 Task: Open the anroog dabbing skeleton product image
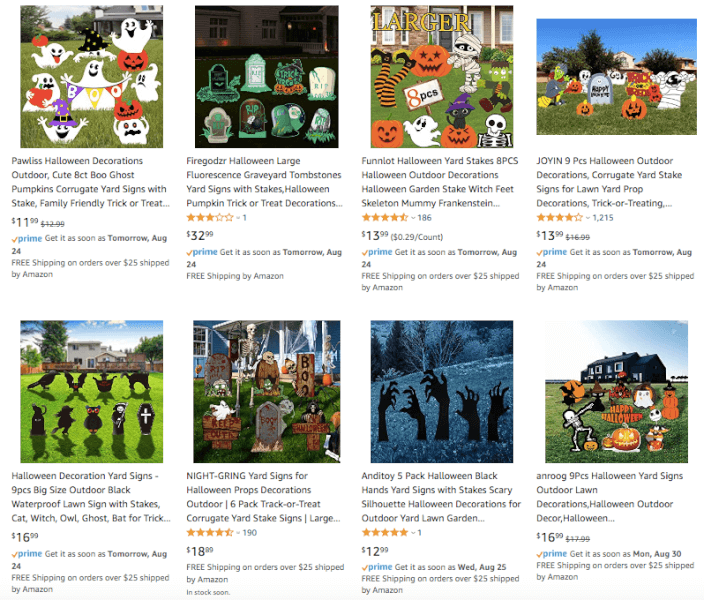616,392
